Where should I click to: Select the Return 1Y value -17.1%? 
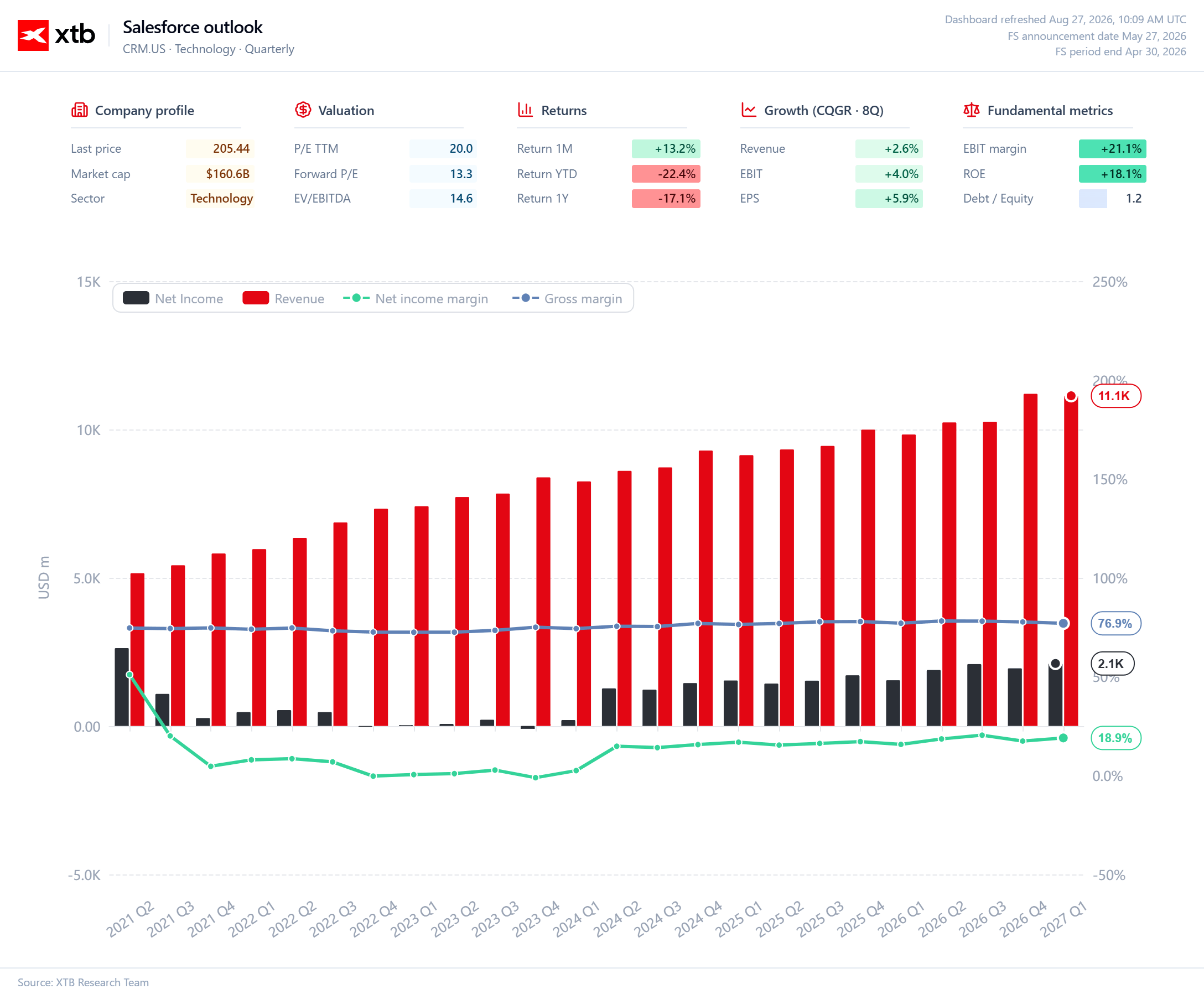tap(677, 199)
